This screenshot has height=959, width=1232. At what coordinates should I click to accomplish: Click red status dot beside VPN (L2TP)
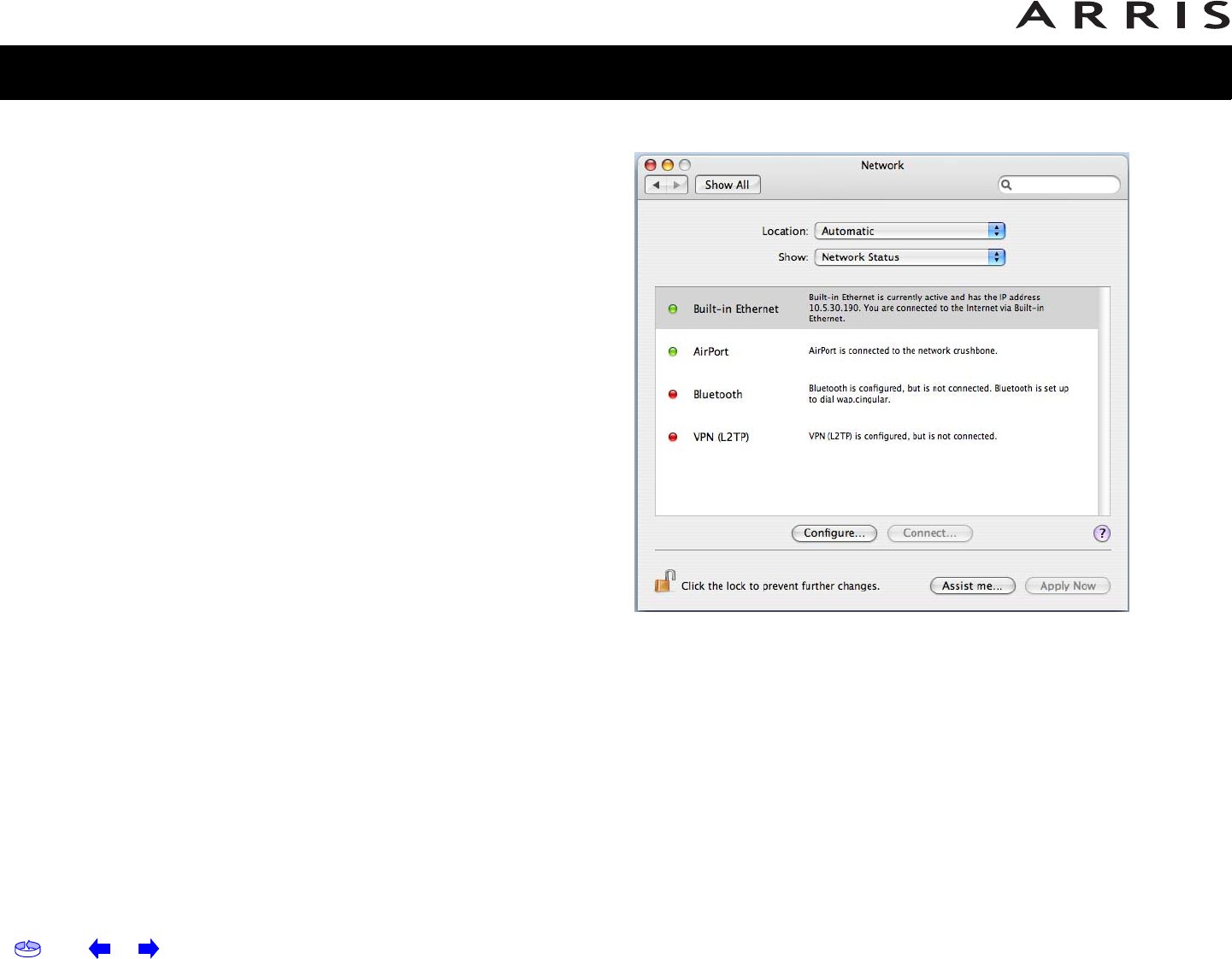pos(673,437)
